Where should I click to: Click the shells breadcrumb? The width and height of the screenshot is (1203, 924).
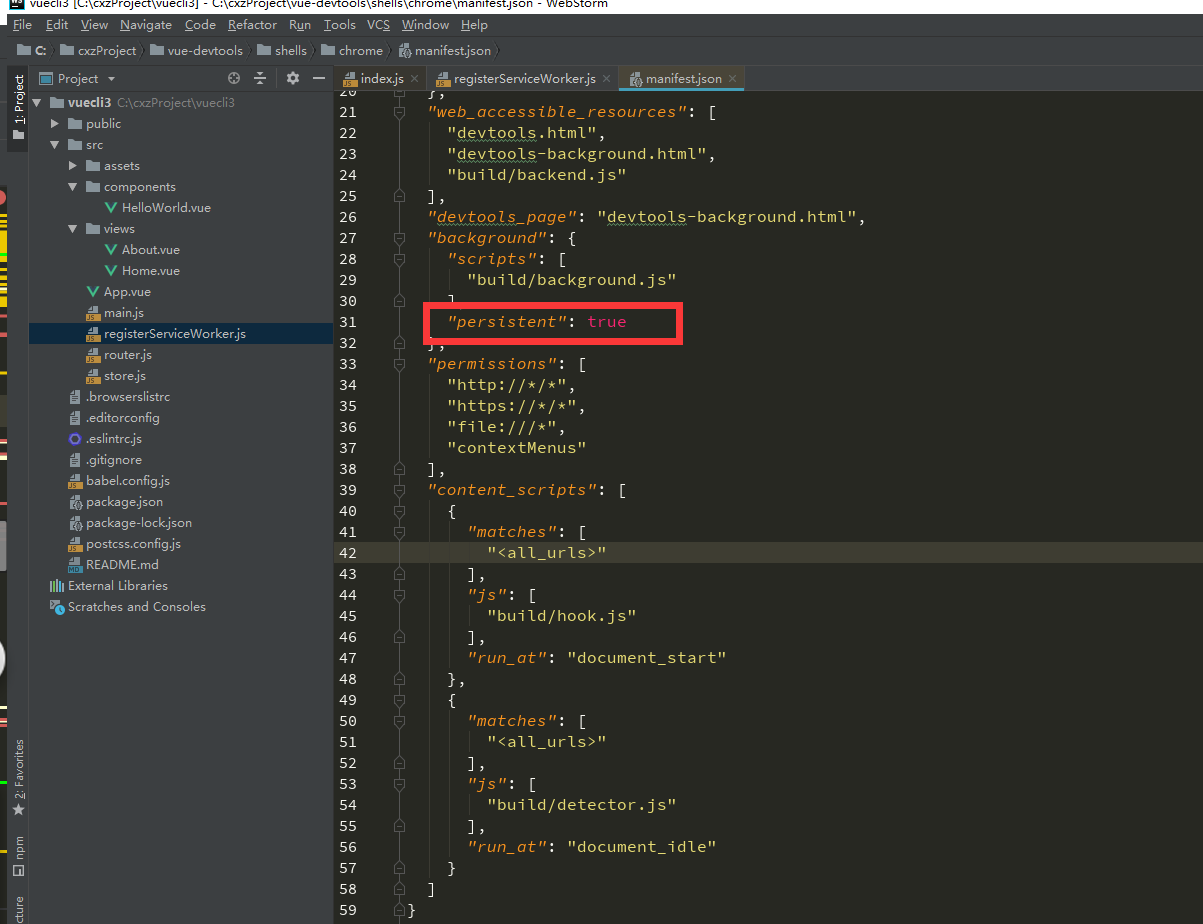(x=282, y=50)
